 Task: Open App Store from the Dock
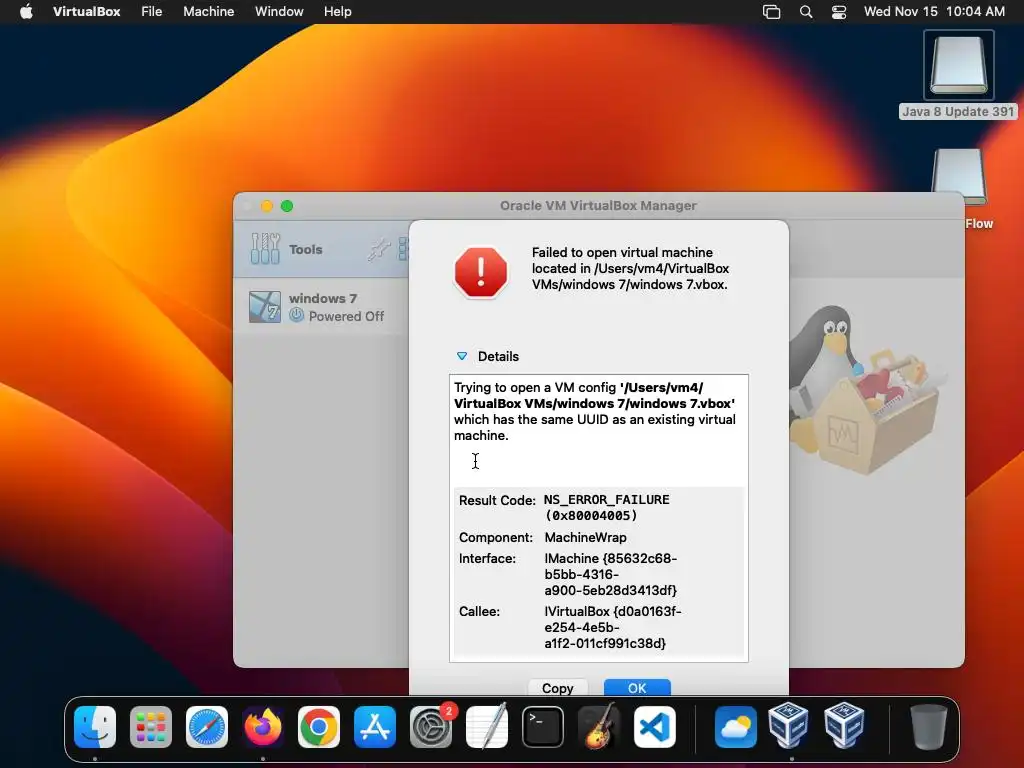tap(375, 727)
